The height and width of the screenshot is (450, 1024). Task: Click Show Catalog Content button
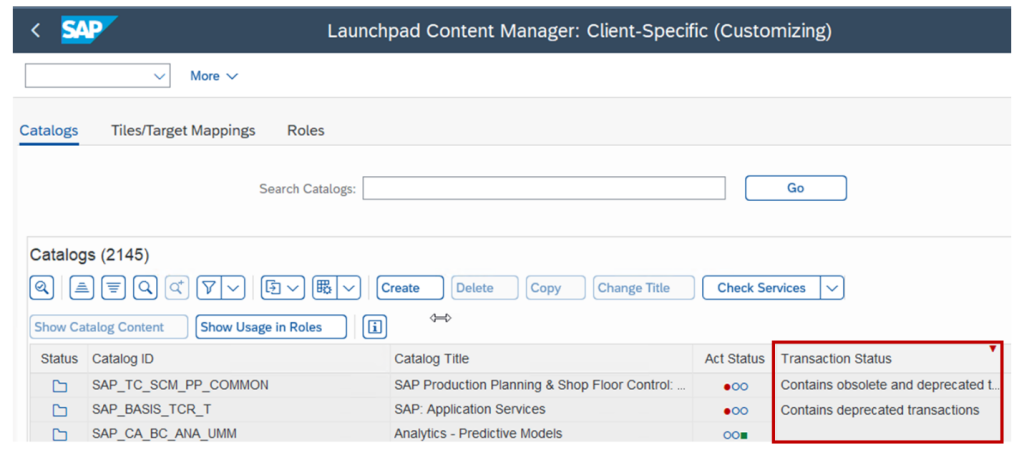[108, 327]
